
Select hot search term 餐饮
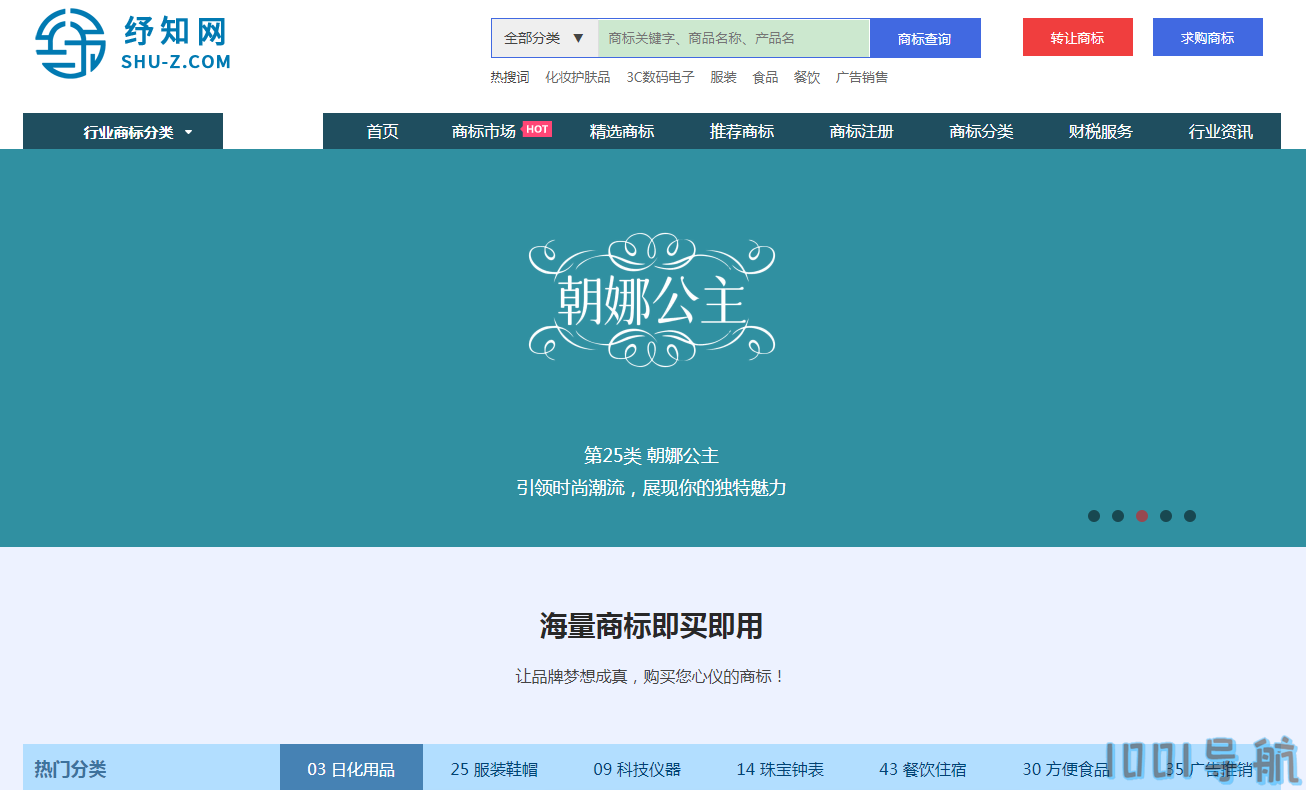pyautogui.click(x=807, y=77)
